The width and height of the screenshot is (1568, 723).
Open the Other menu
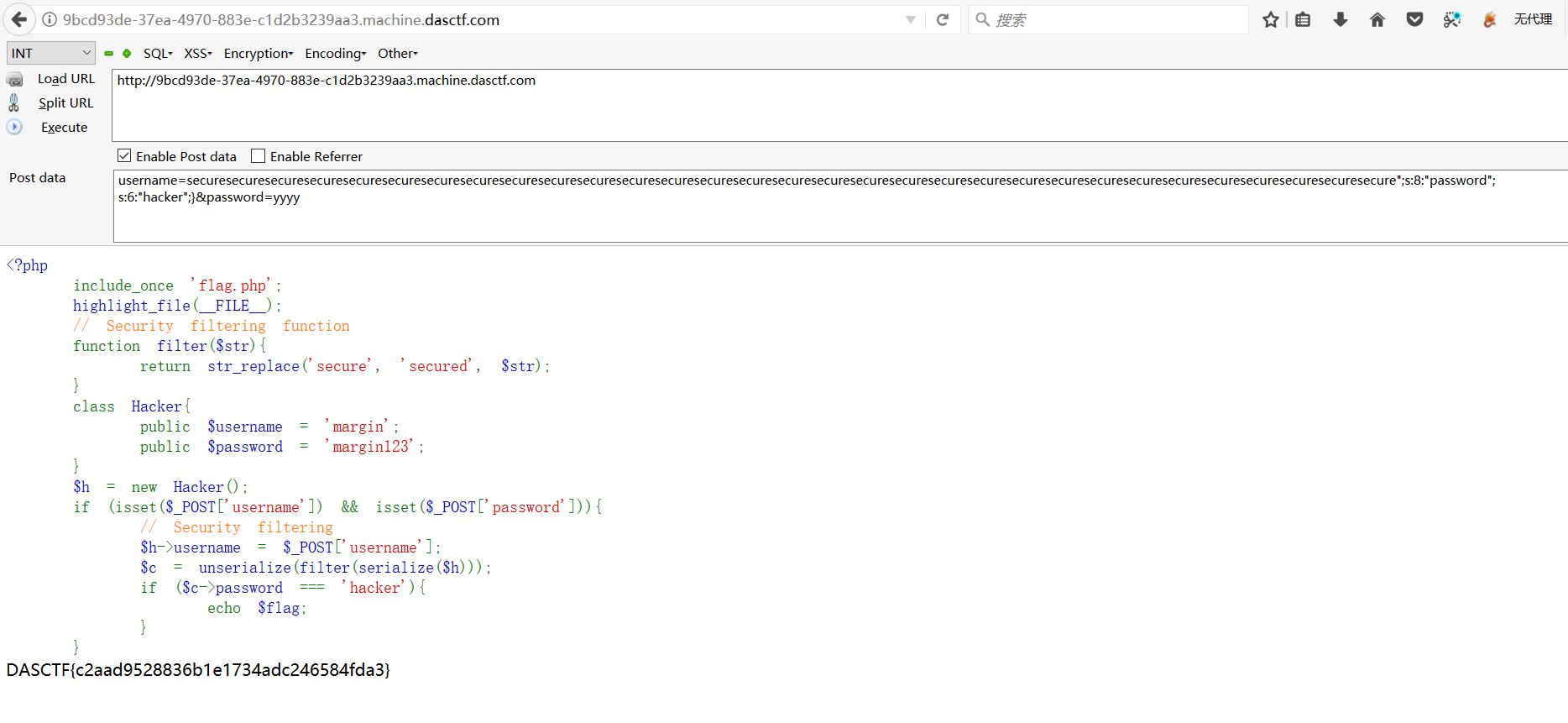398,53
